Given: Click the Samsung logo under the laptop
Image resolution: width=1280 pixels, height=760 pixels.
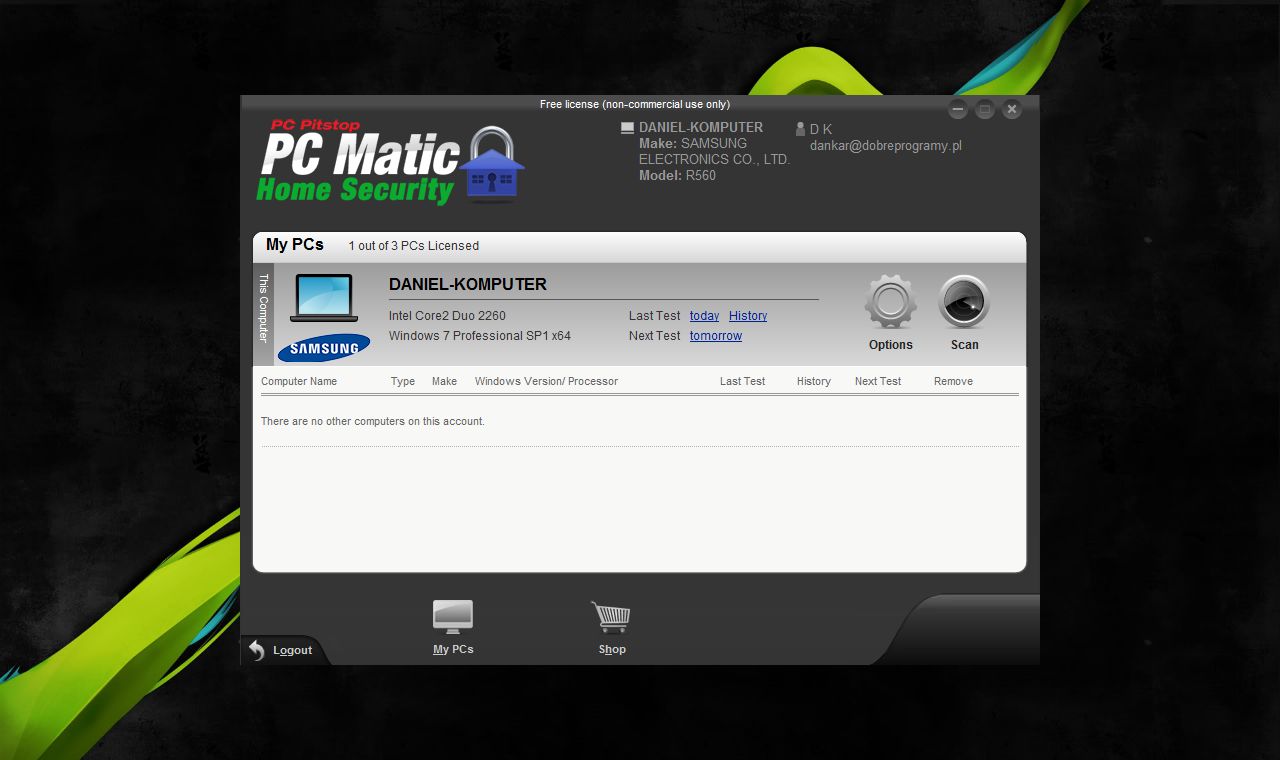Looking at the screenshot, I should [323, 349].
